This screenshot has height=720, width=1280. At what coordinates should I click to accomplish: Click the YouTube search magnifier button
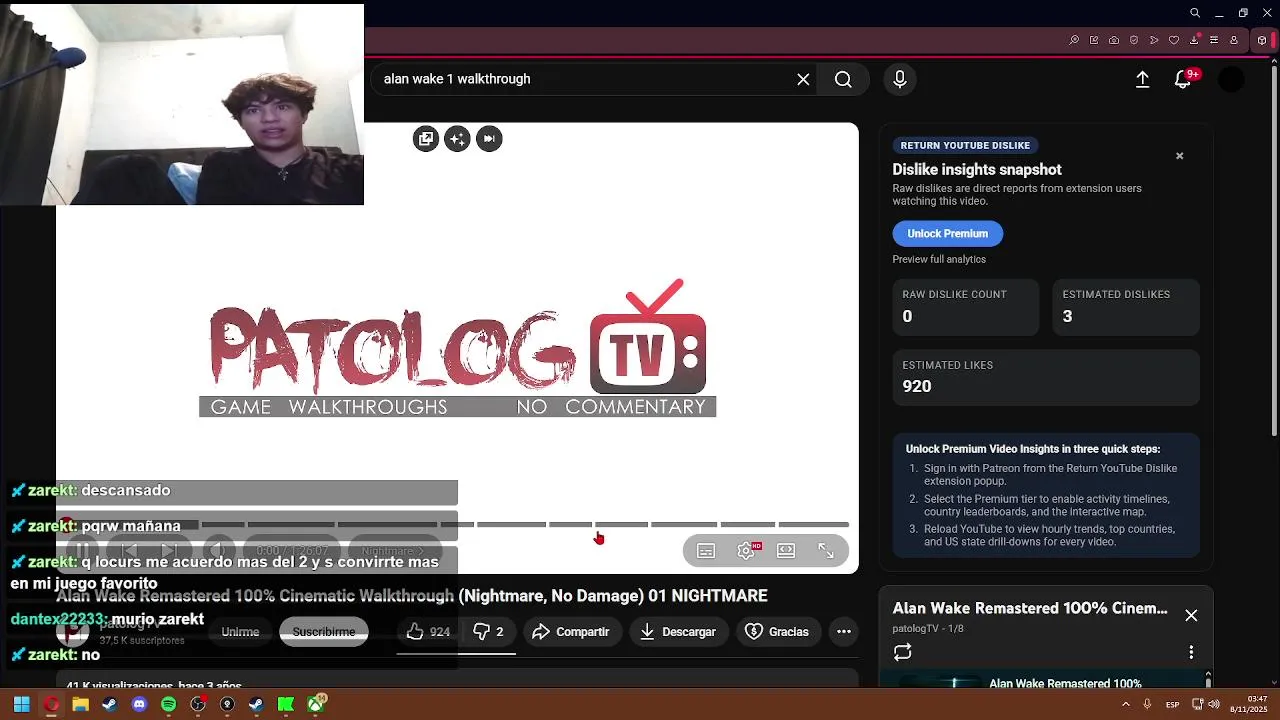pyautogui.click(x=843, y=79)
